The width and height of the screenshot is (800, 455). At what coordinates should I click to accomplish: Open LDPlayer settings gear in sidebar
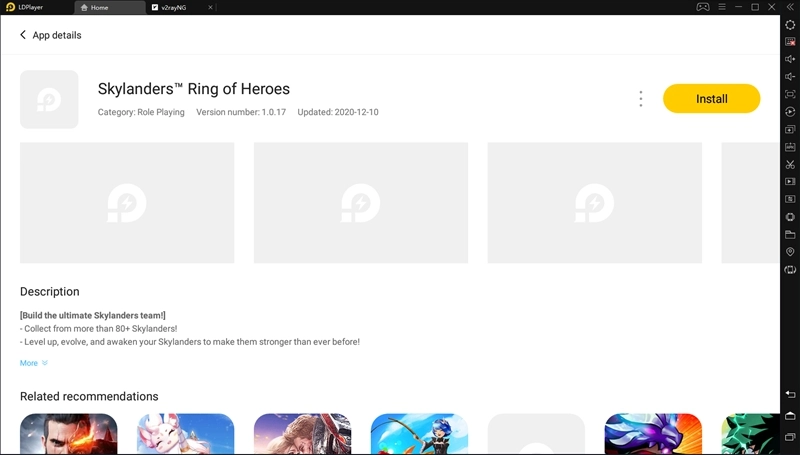click(790, 24)
